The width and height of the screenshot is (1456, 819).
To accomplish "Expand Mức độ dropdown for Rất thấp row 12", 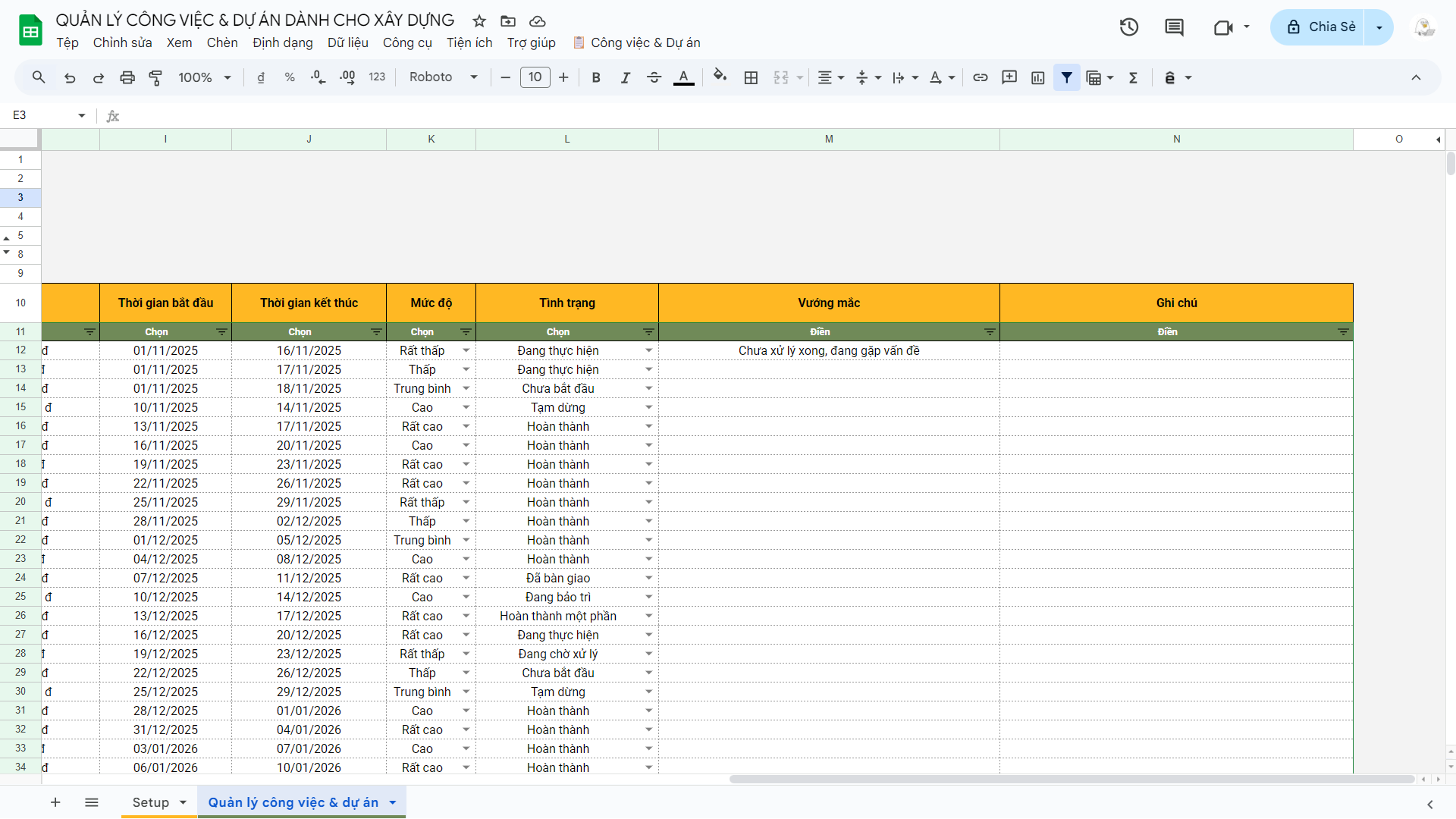I will (466, 350).
